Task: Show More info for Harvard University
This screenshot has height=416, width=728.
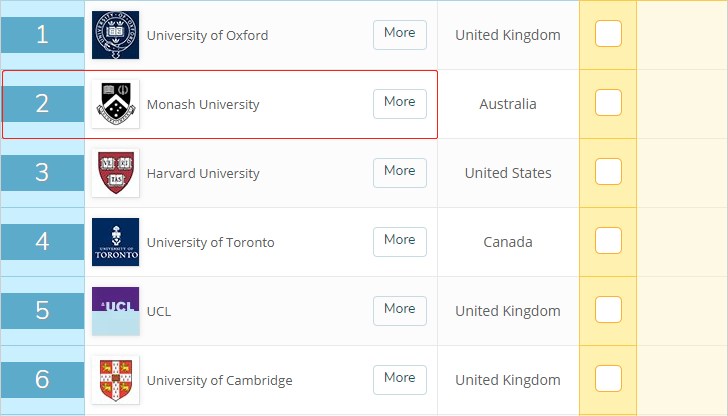Action: (x=400, y=173)
